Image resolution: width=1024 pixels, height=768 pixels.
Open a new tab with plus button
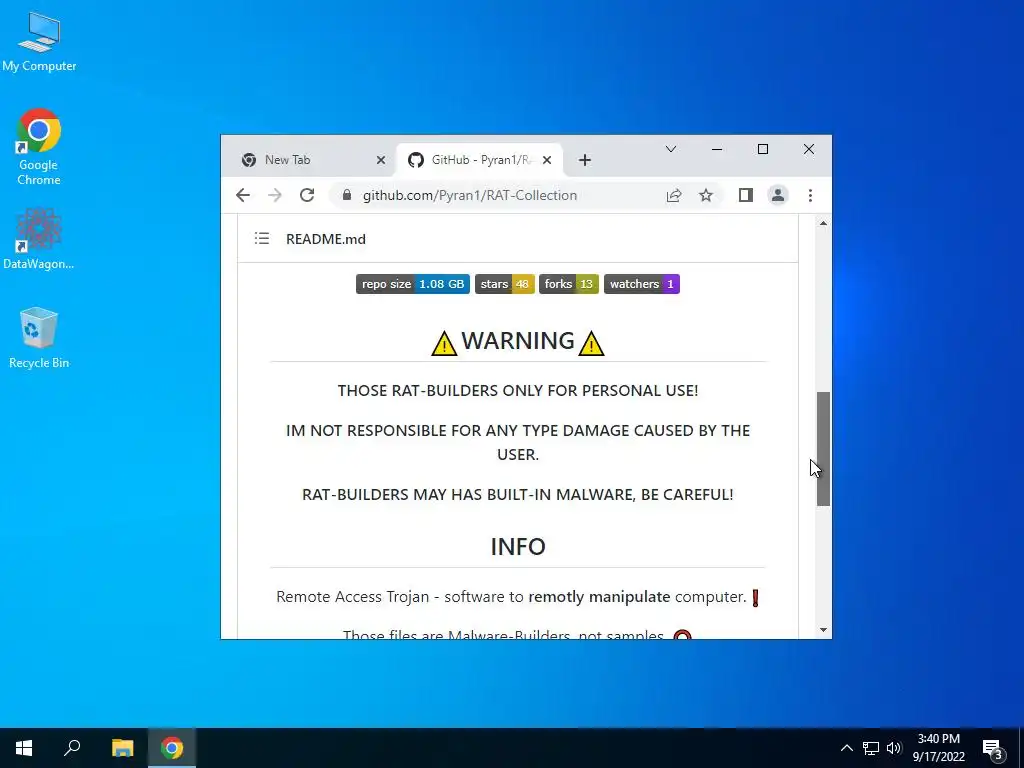click(x=584, y=160)
